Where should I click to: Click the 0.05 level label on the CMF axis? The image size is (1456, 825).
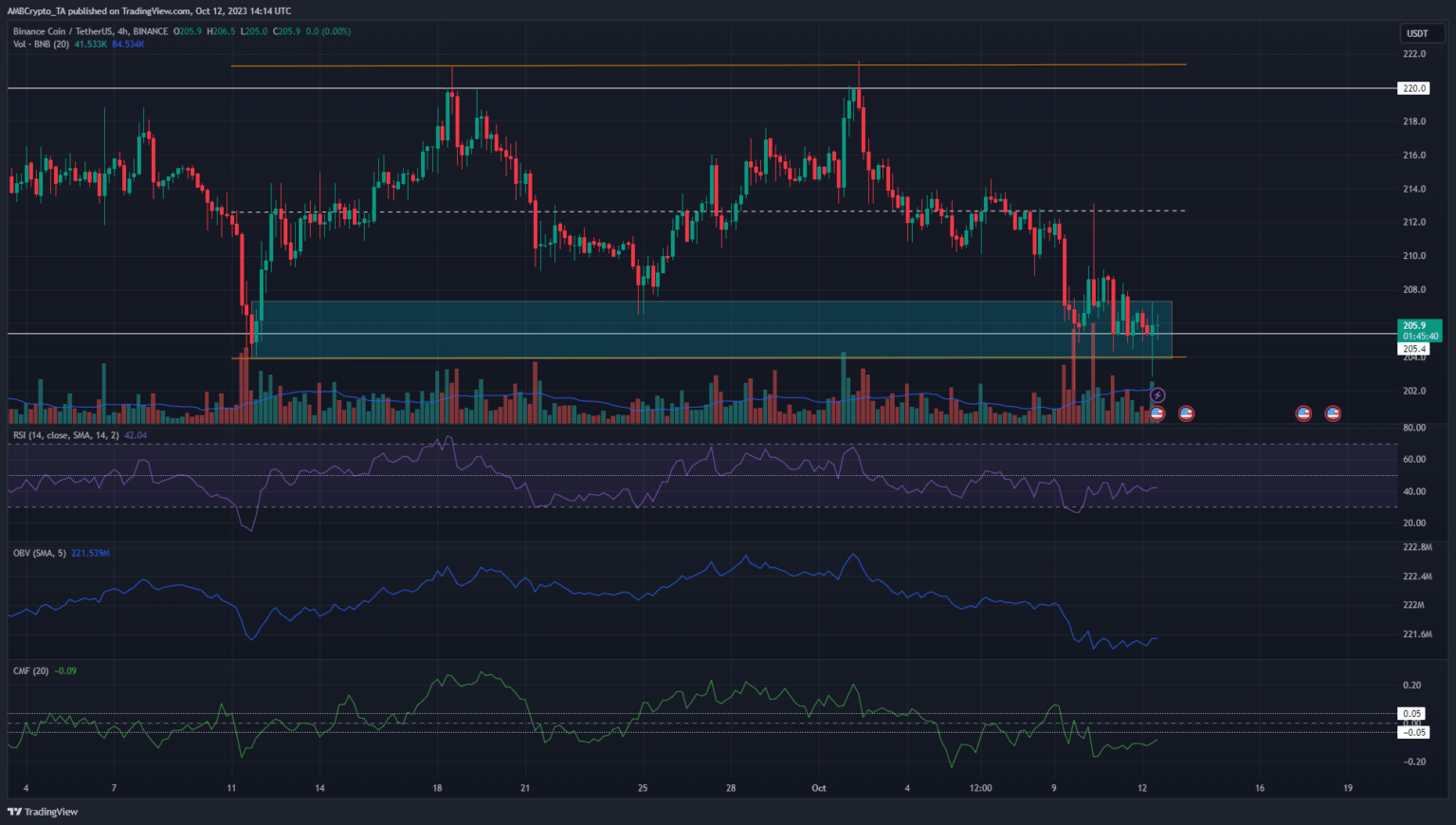pyautogui.click(x=1411, y=714)
